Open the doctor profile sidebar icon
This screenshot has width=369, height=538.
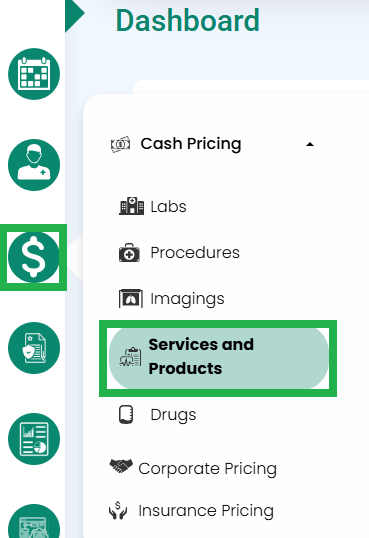pyautogui.click(x=34, y=165)
